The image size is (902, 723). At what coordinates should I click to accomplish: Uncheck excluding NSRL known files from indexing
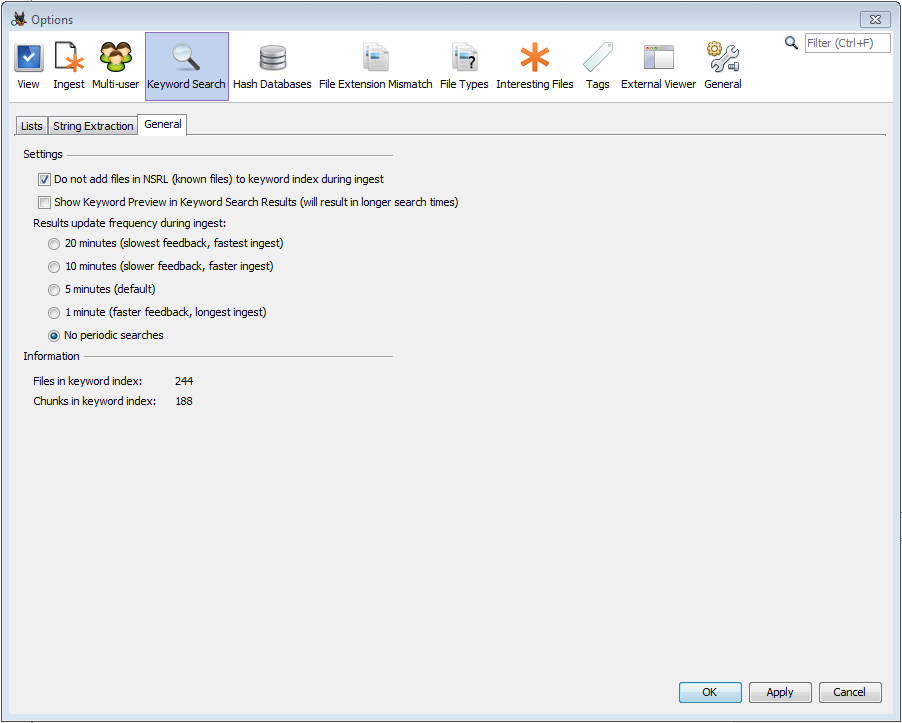(44, 179)
